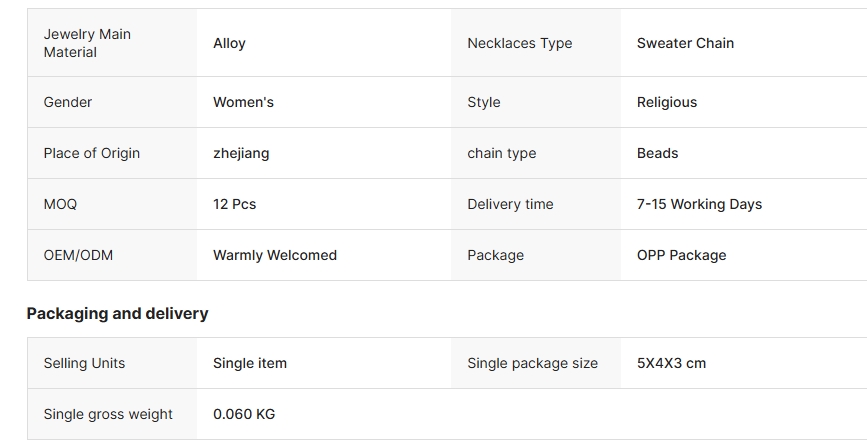Image resolution: width=867 pixels, height=446 pixels.
Task: Click the chain type label
Action: (502, 153)
